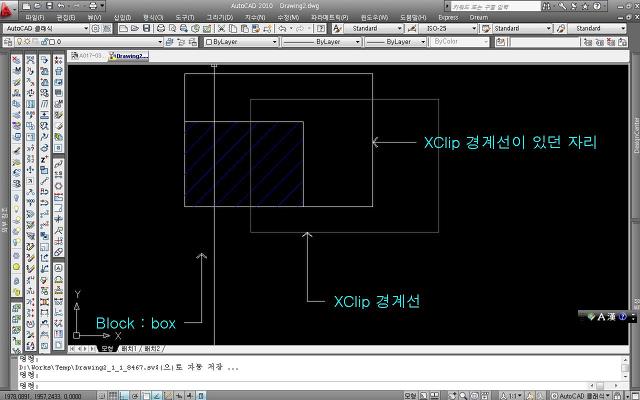Click the InfoCenter keyword search field
The height and width of the screenshot is (400, 640).
(x=496, y=7)
